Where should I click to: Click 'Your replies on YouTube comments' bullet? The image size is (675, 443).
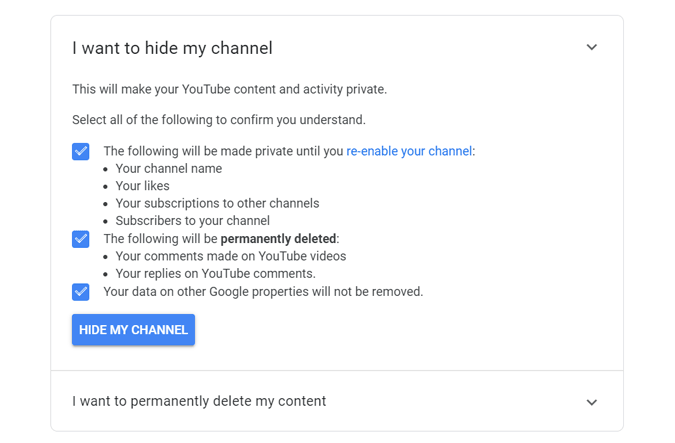coord(215,273)
